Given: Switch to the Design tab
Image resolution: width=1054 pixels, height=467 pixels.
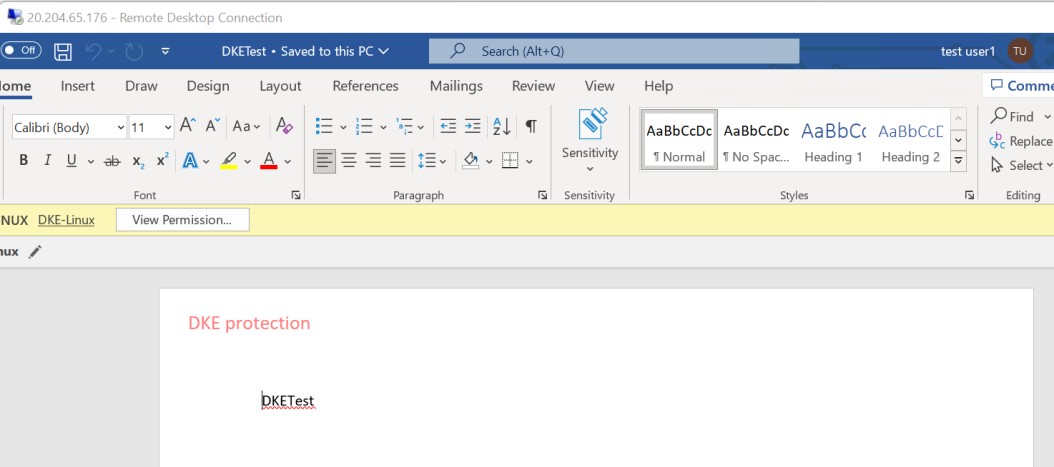Looking at the screenshot, I should point(208,86).
